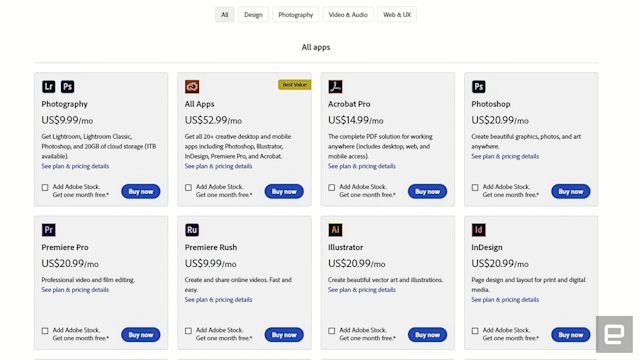
Task: Check Add Adobe Stock for Photoshop
Action: coord(475,187)
